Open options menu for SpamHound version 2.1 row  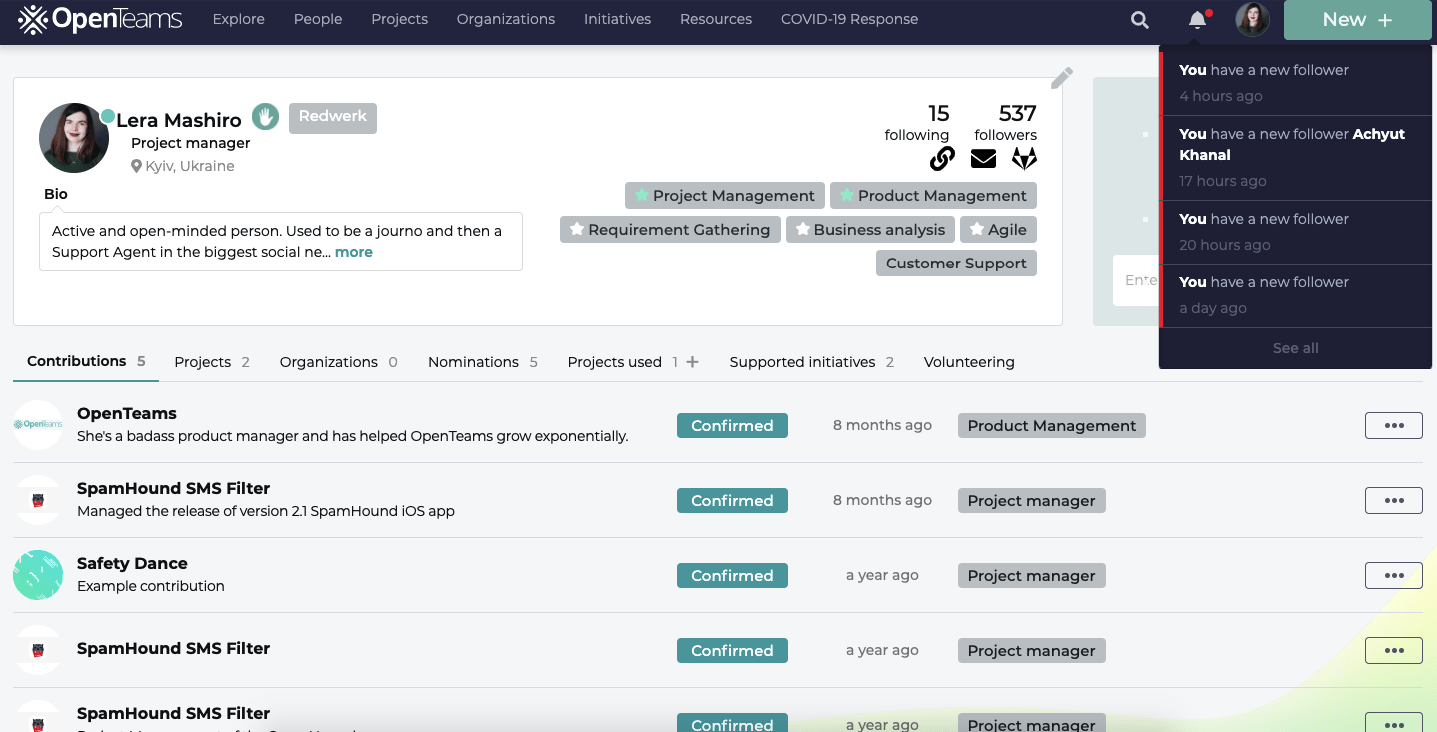pos(1394,500)
